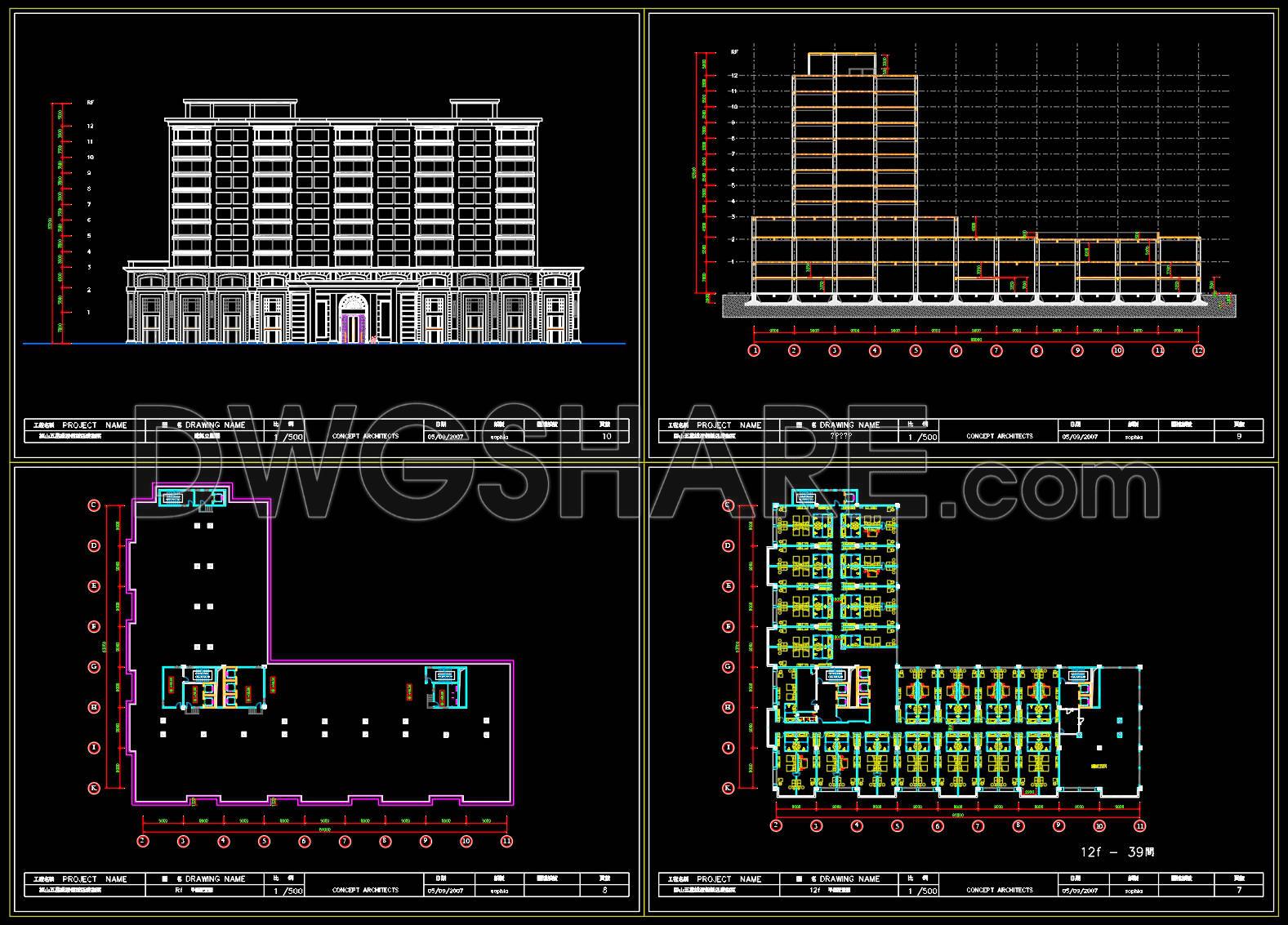Select the 05/09/2007 date on 12f sheet
This screenshot has height=925, width=1288.
coord(1081,891)
